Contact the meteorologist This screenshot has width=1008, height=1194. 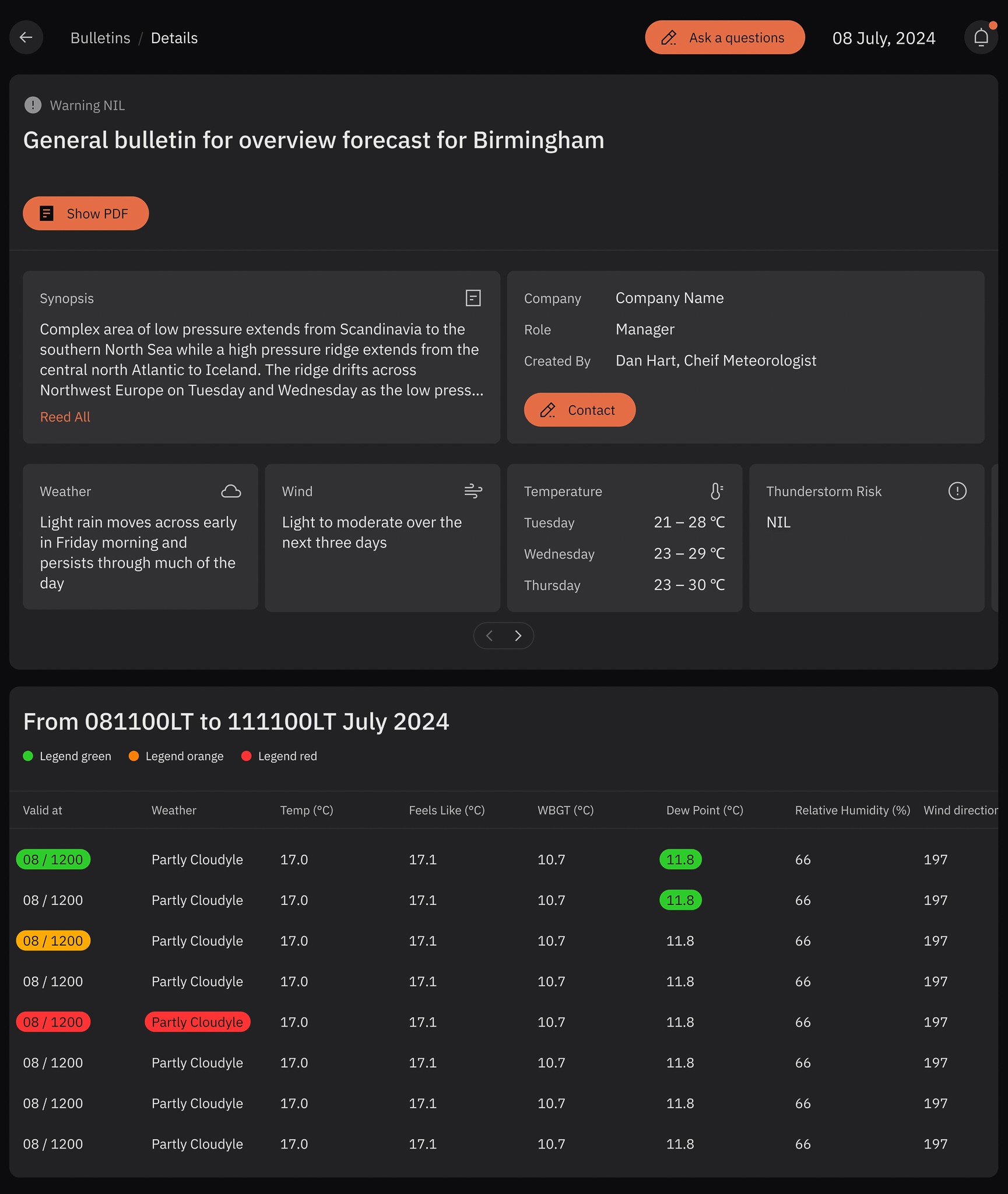pyautogui.click(x=579, y=410)
